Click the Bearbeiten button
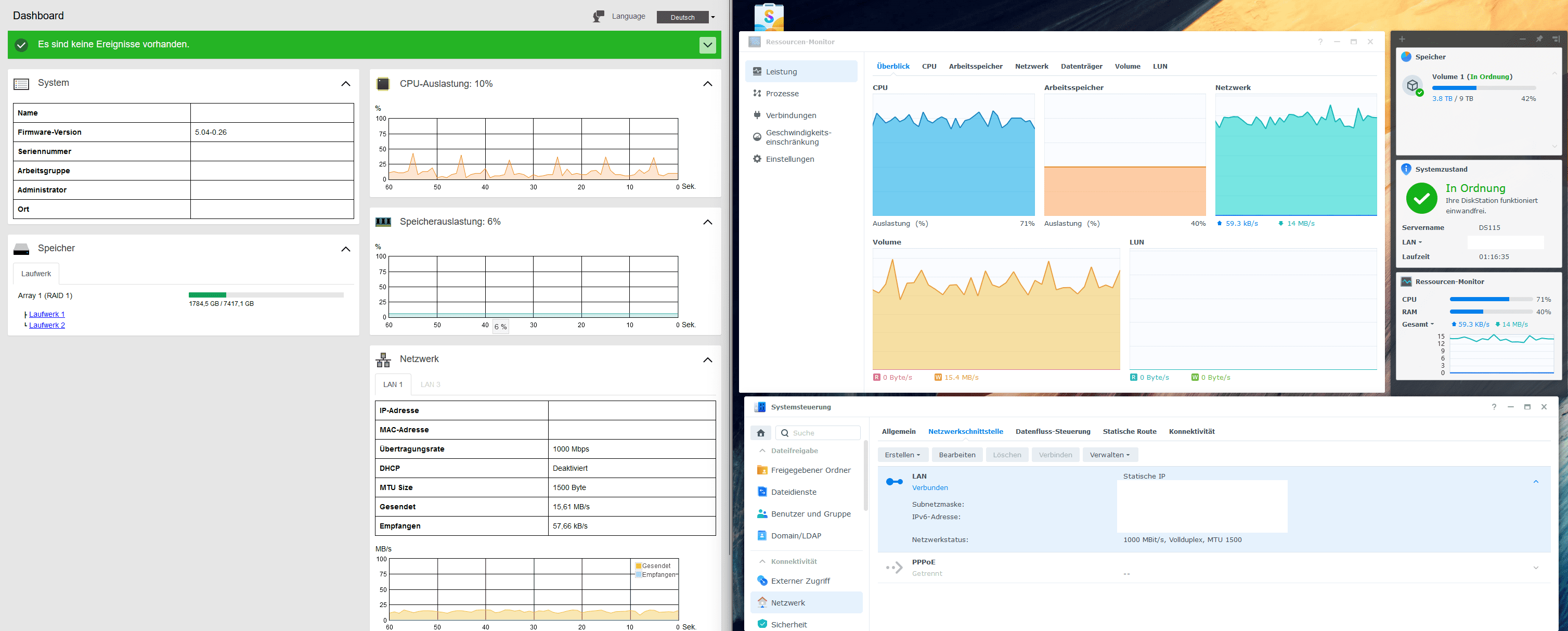The image size is (1568, 631). click(957, 455)
